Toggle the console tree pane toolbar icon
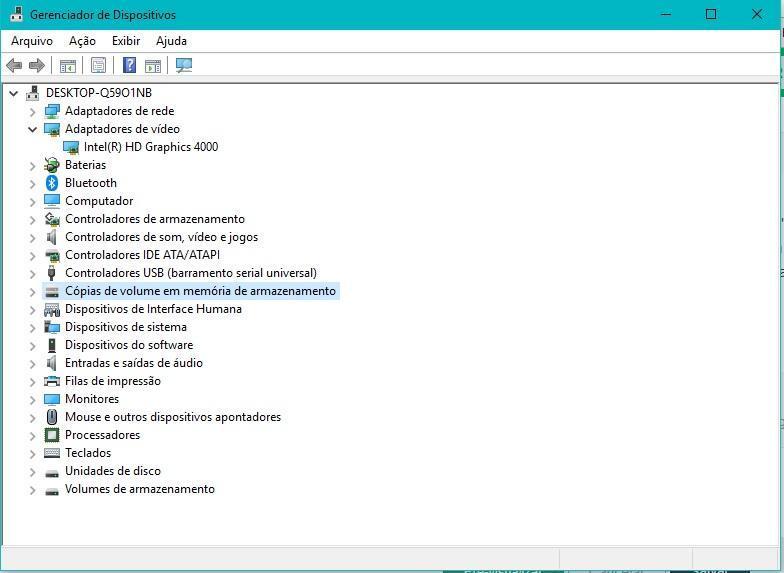 point(68,66)
